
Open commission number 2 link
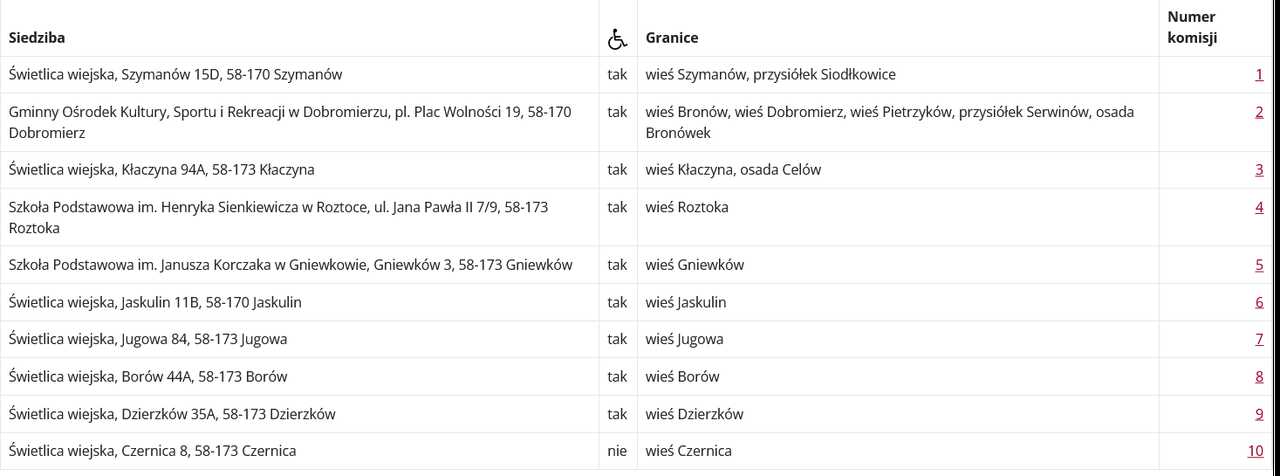tap(1260, 112)
